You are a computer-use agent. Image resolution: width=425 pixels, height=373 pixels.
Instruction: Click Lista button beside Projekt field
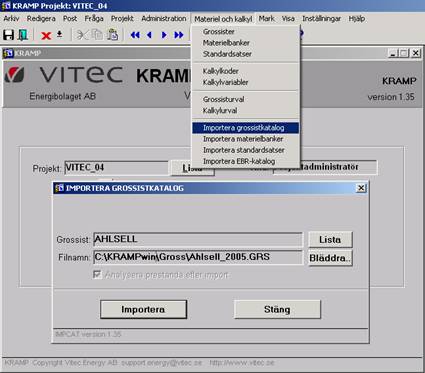point(192,168)
